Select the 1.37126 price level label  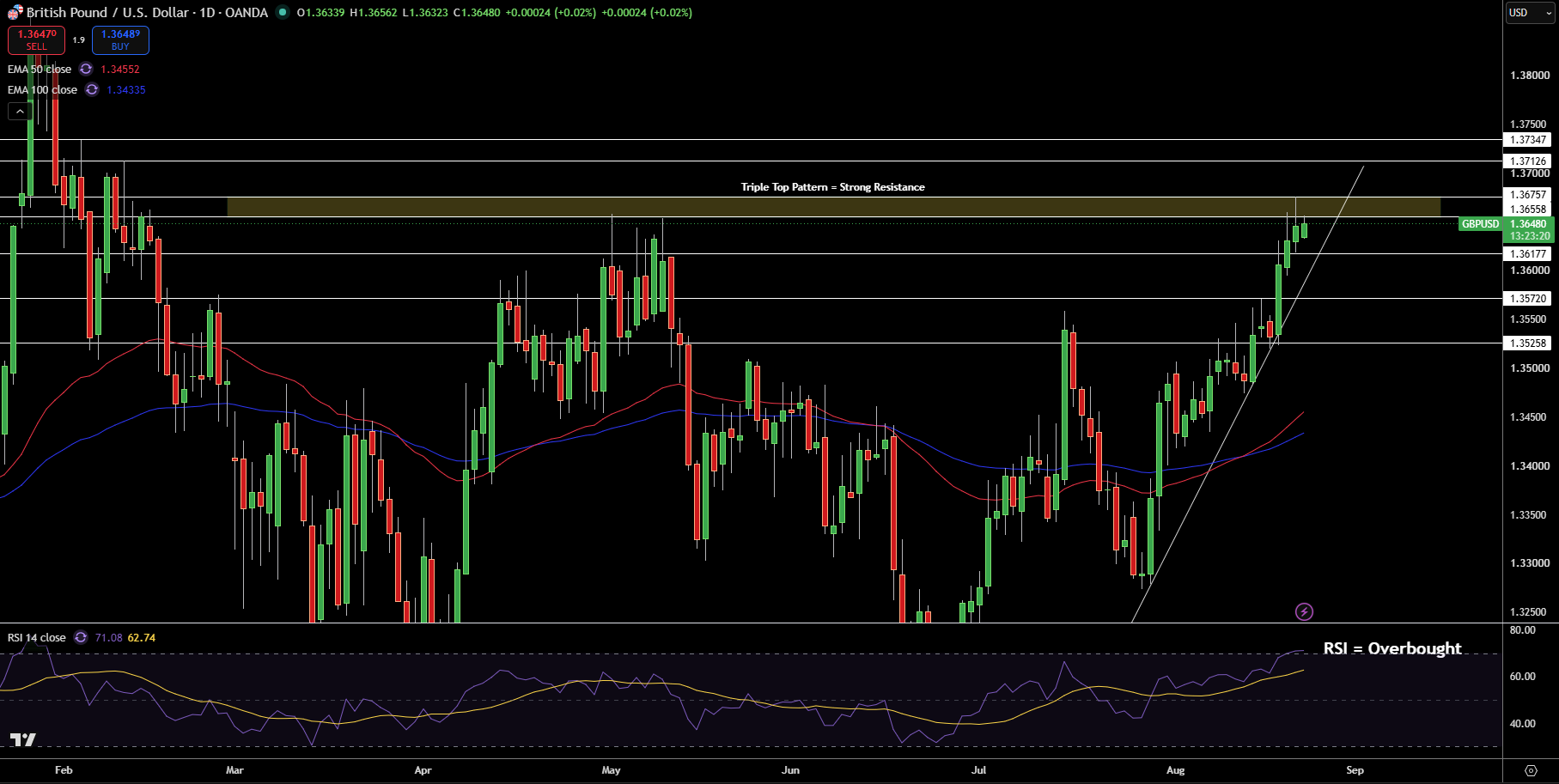(x=1529, y=161)
